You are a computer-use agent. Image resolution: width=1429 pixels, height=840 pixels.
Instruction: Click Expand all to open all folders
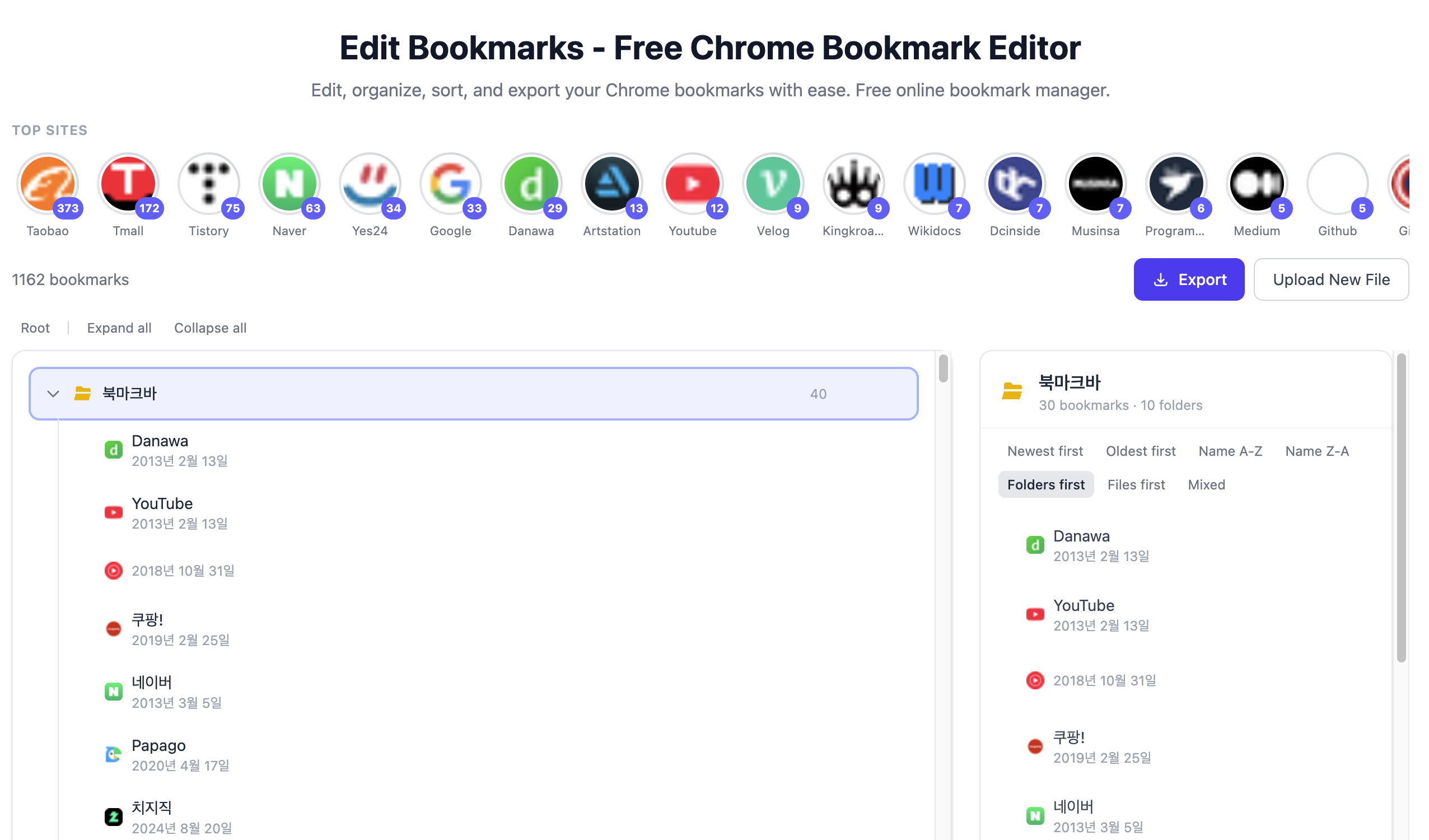pos(119,328)
